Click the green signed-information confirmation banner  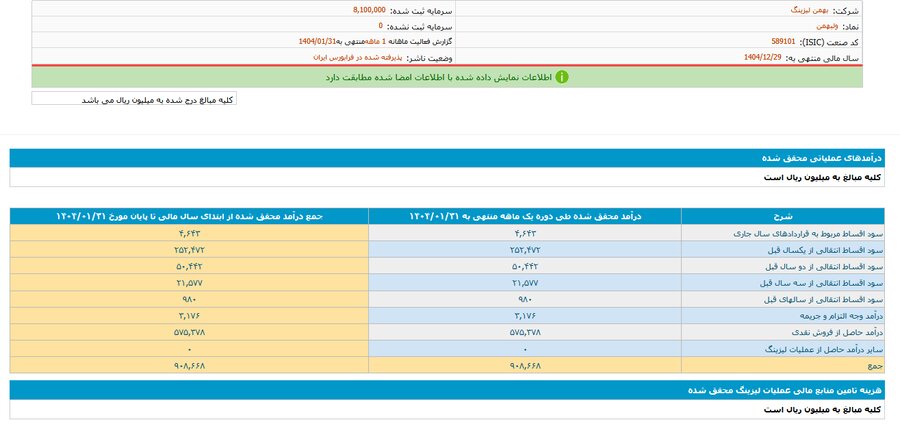pyautogui.click(x=450, y=77)
